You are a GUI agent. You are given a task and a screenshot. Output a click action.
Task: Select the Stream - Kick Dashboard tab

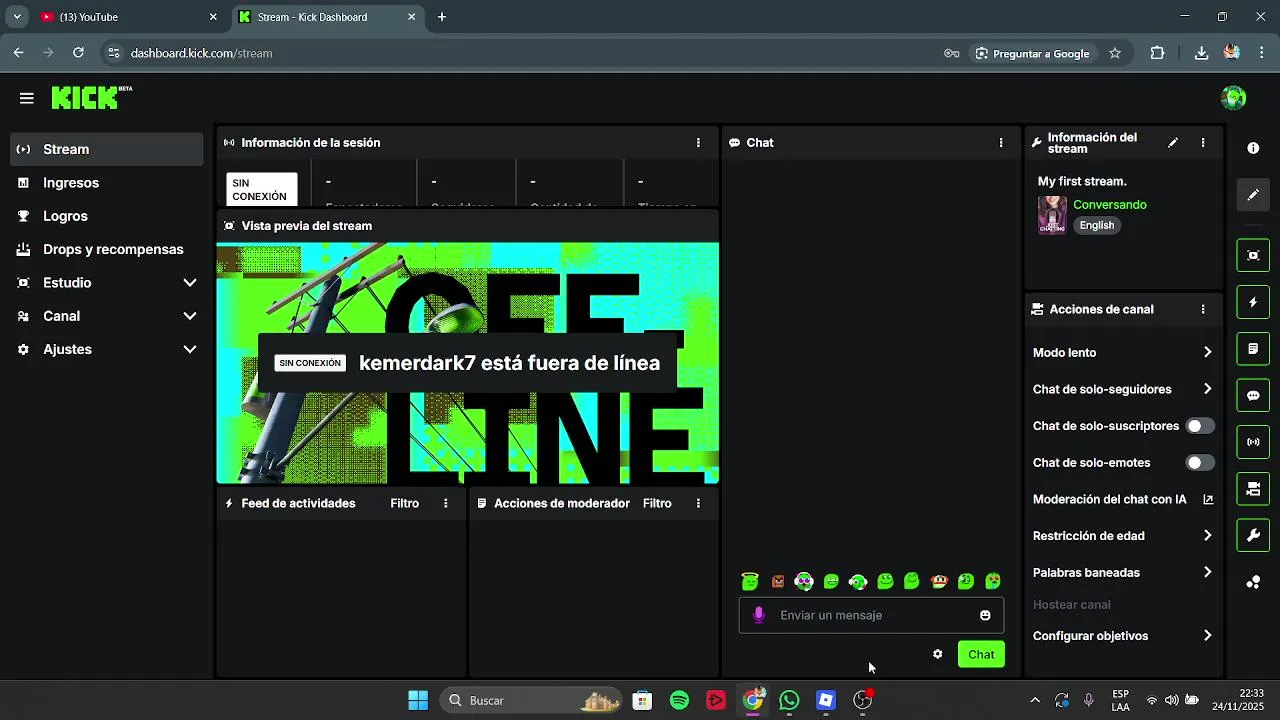(328, 17)
